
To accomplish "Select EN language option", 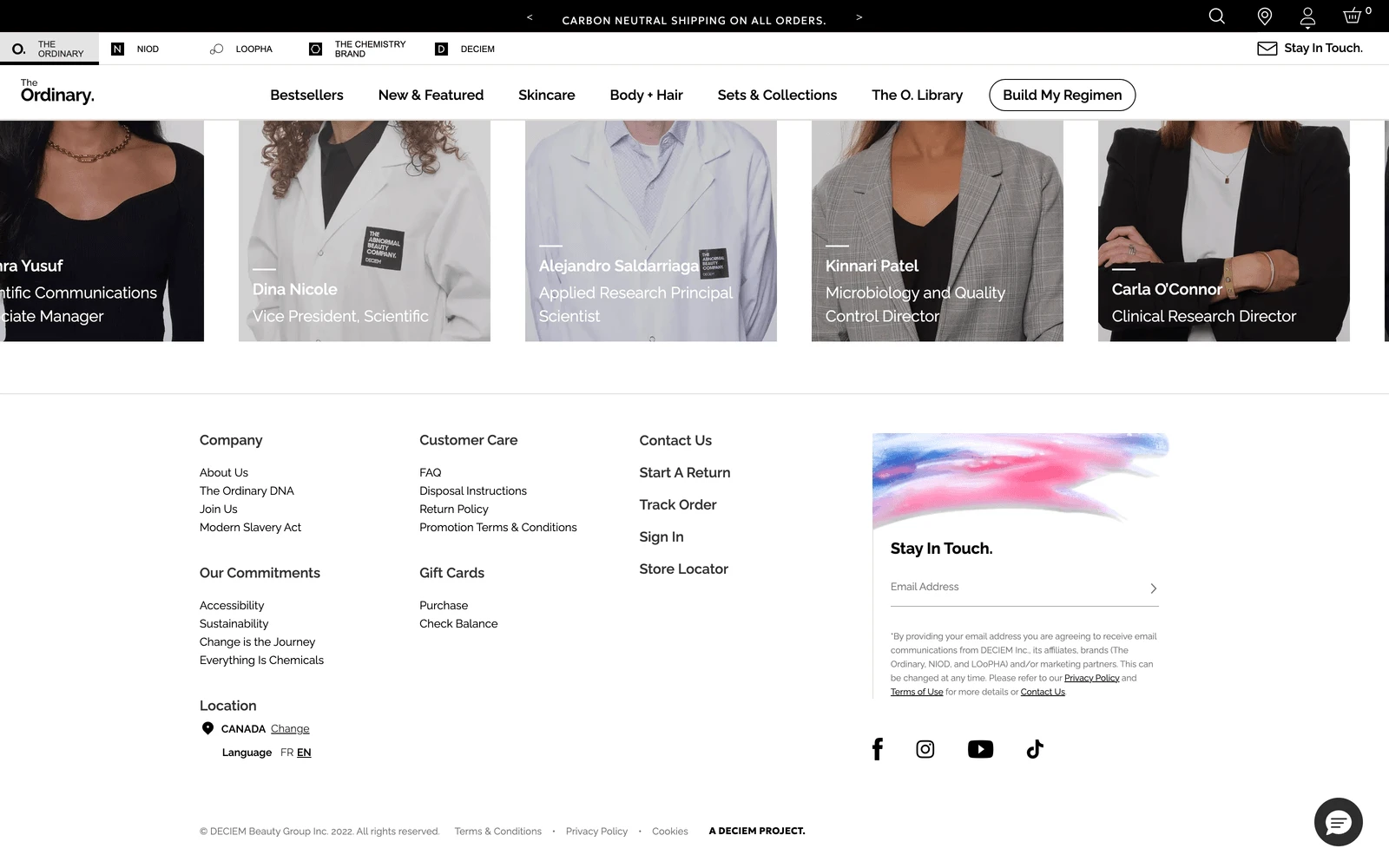I will 304,753.
